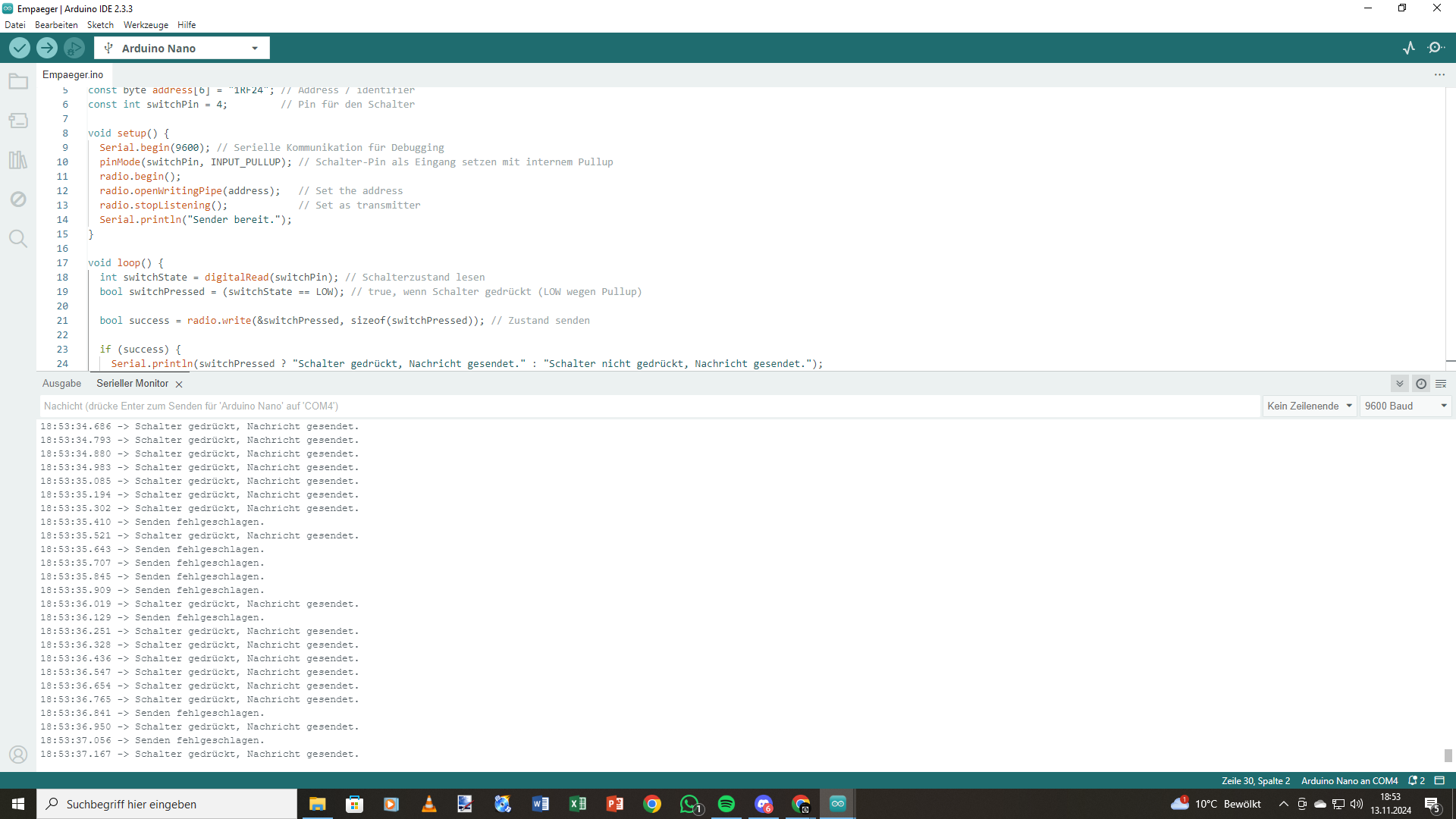Open the Debug panel in sidebar
The width and height of the screenshot is (1456, 819).
[x=18, y=199]
